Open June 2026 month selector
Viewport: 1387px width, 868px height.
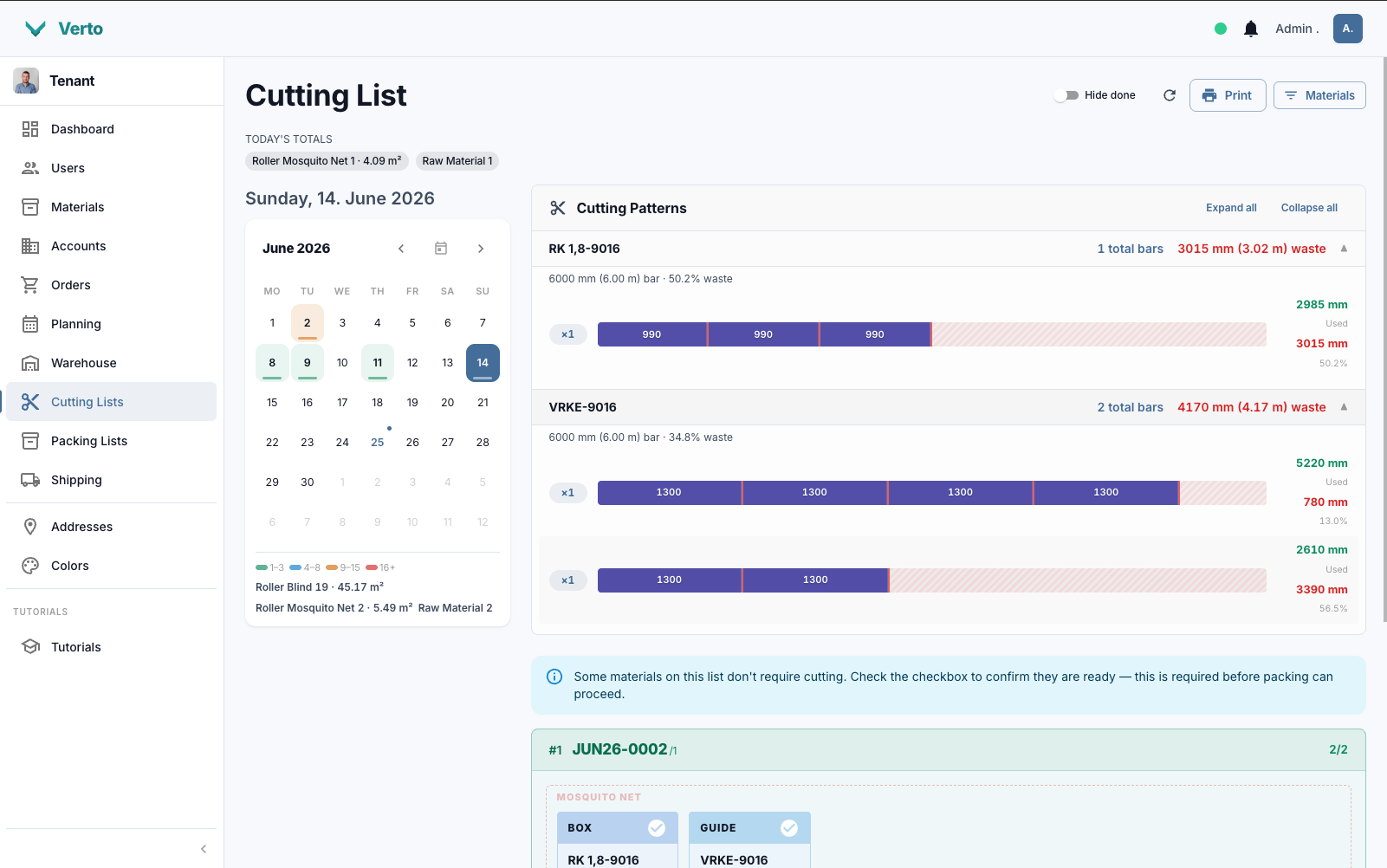pos(296,249)
